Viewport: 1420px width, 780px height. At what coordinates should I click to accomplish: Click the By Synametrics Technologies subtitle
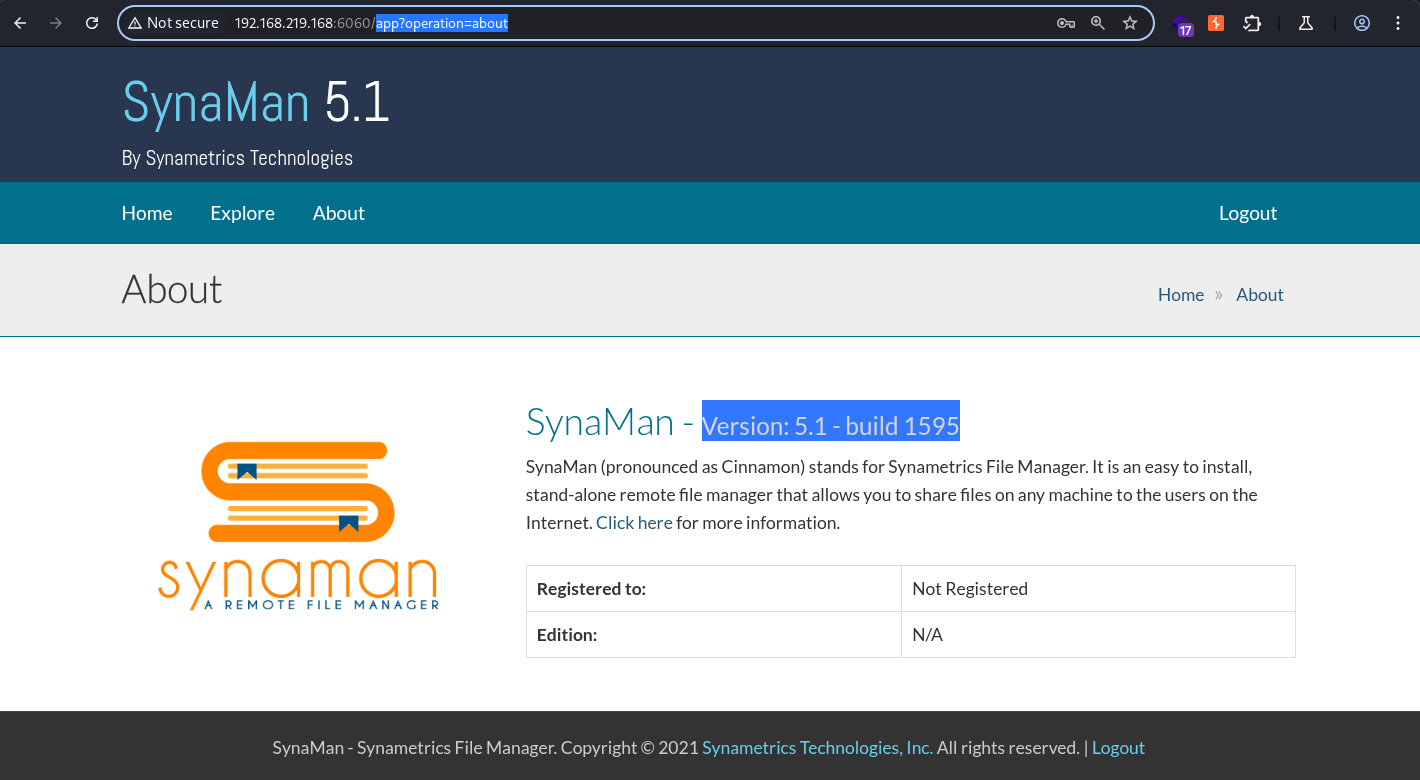pyautogui.click(x=237, y=158)
